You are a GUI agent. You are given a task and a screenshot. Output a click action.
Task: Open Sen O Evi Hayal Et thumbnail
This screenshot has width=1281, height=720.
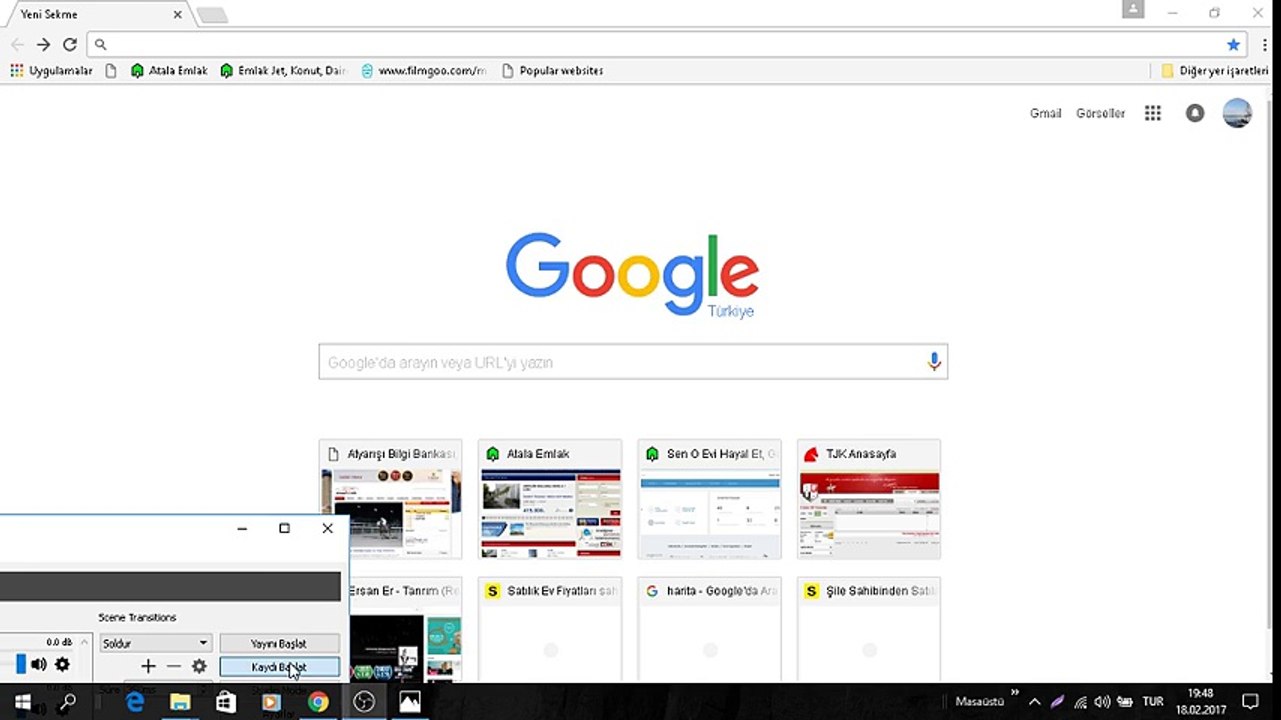(x=710, y=499)
